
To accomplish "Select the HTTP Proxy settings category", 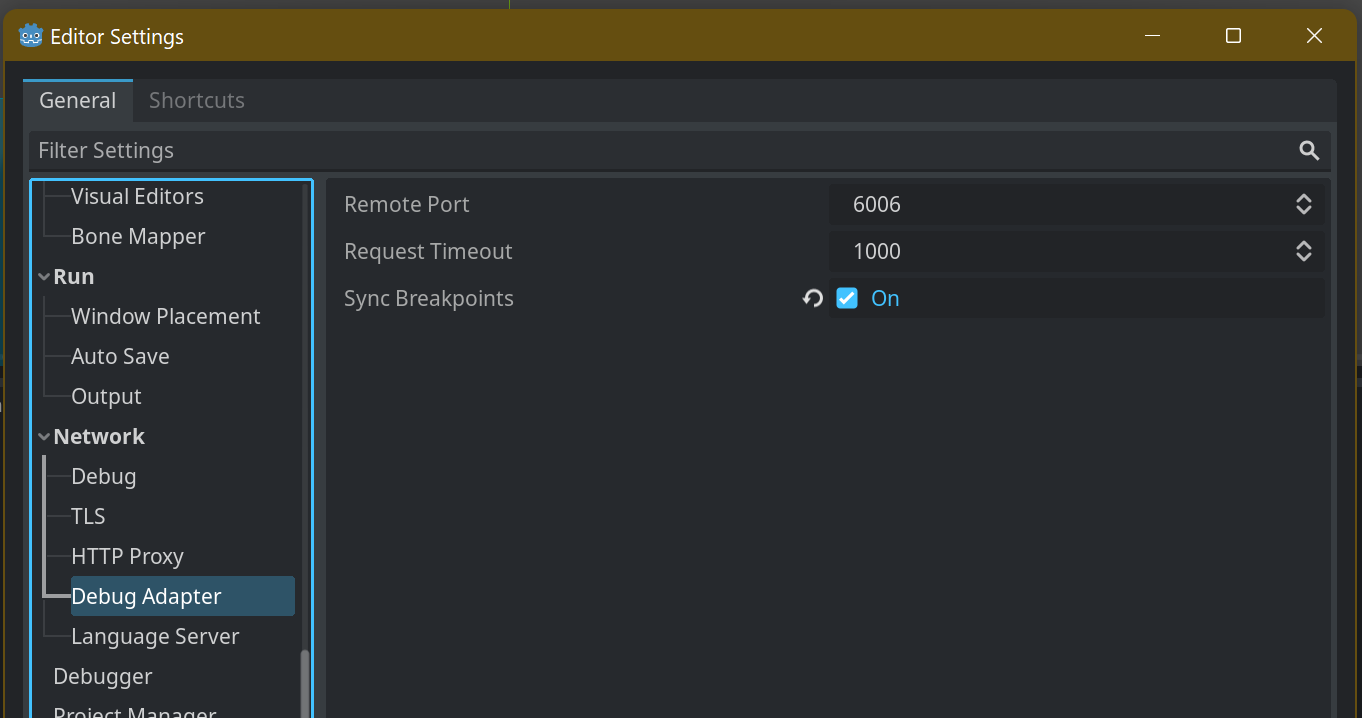I will tap(127, 556).
